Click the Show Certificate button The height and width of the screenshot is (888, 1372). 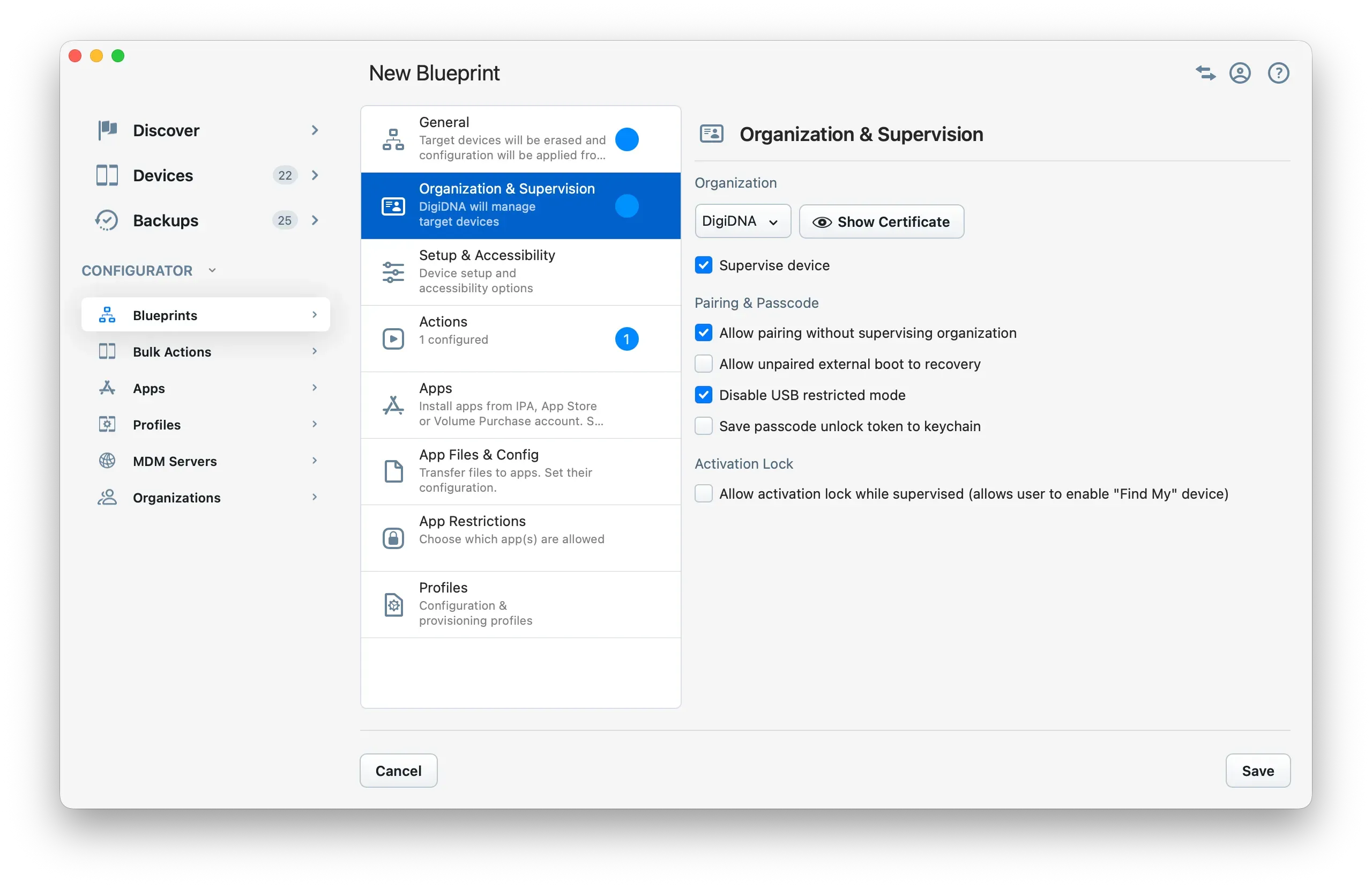tap(881, 221)
